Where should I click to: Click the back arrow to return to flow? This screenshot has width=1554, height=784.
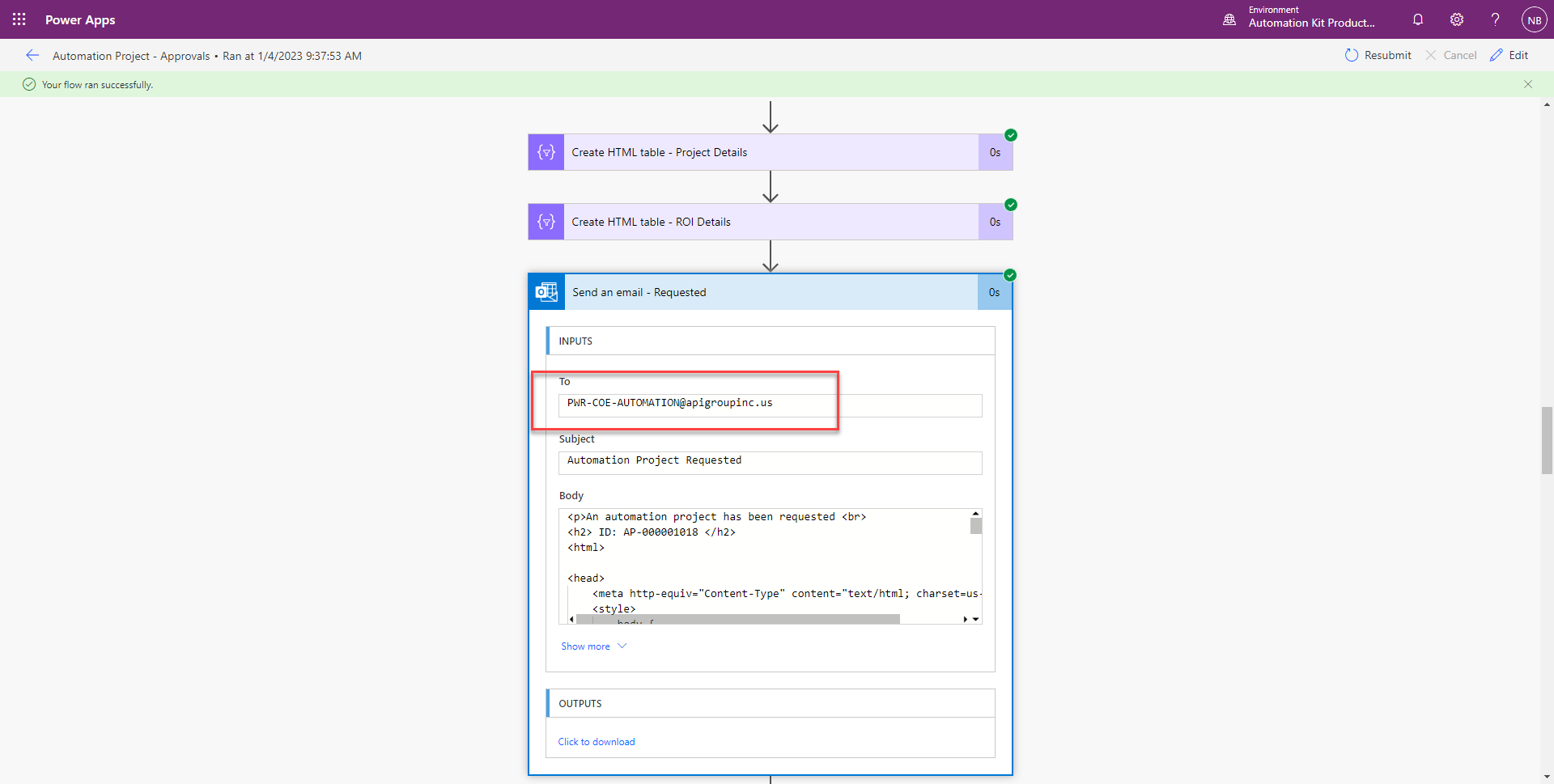coord(32,55)
